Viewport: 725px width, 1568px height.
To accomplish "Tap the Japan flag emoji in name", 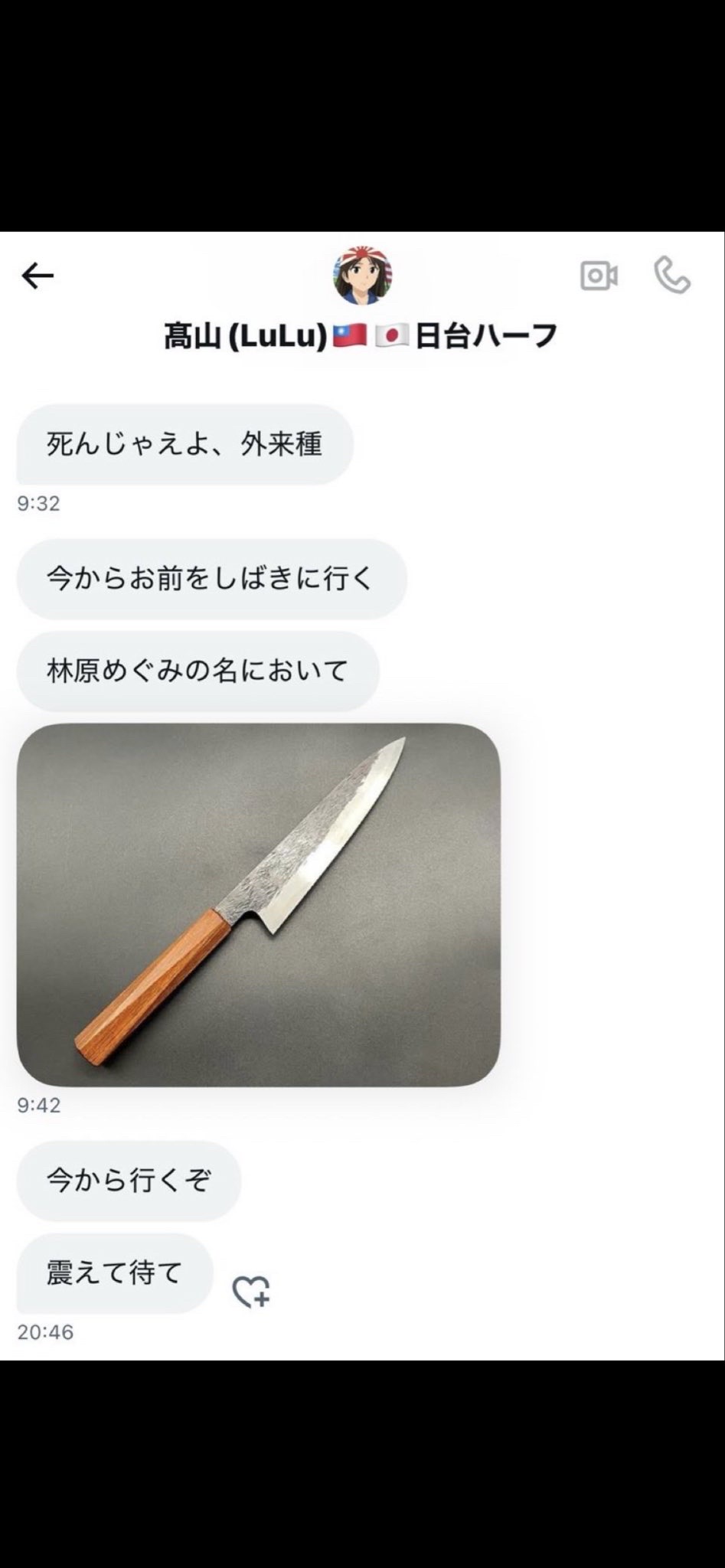I will coord(392,335).
